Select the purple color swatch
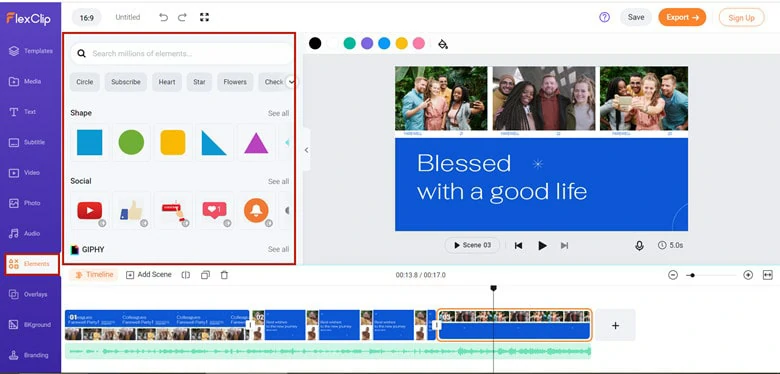780x374 pixels. click(367, 43)
